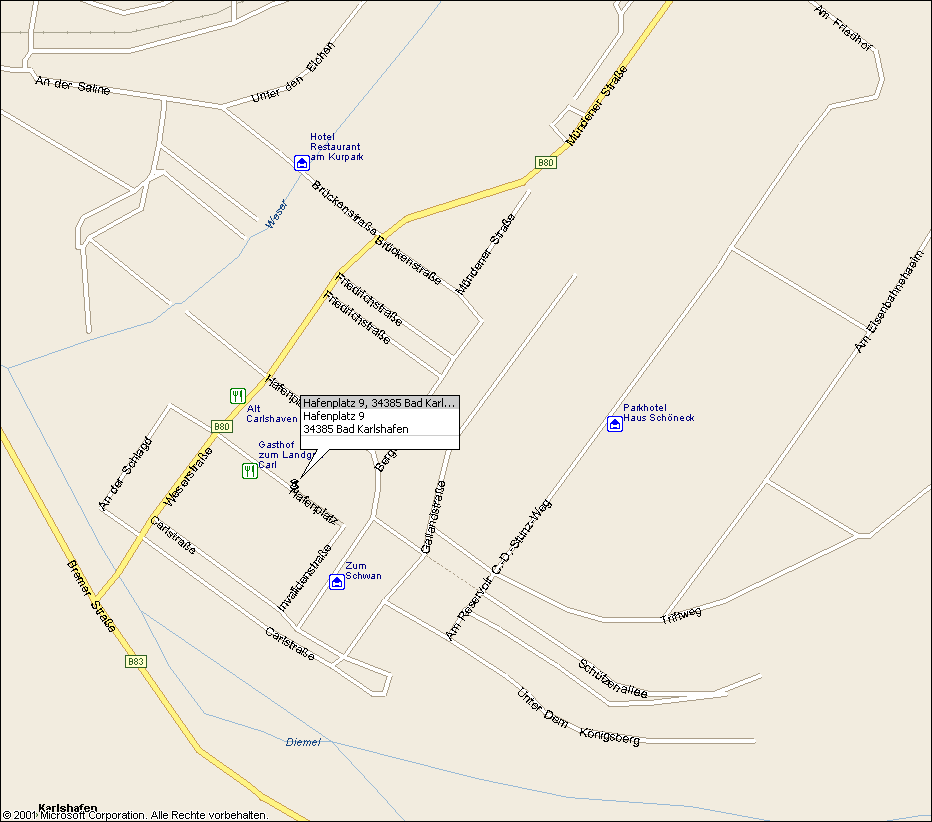Image resolution: width=932 pixels, height=822 pixels.
Task: Open the Alt Carlshaven restaurant icon
Action: click(238, 396)
